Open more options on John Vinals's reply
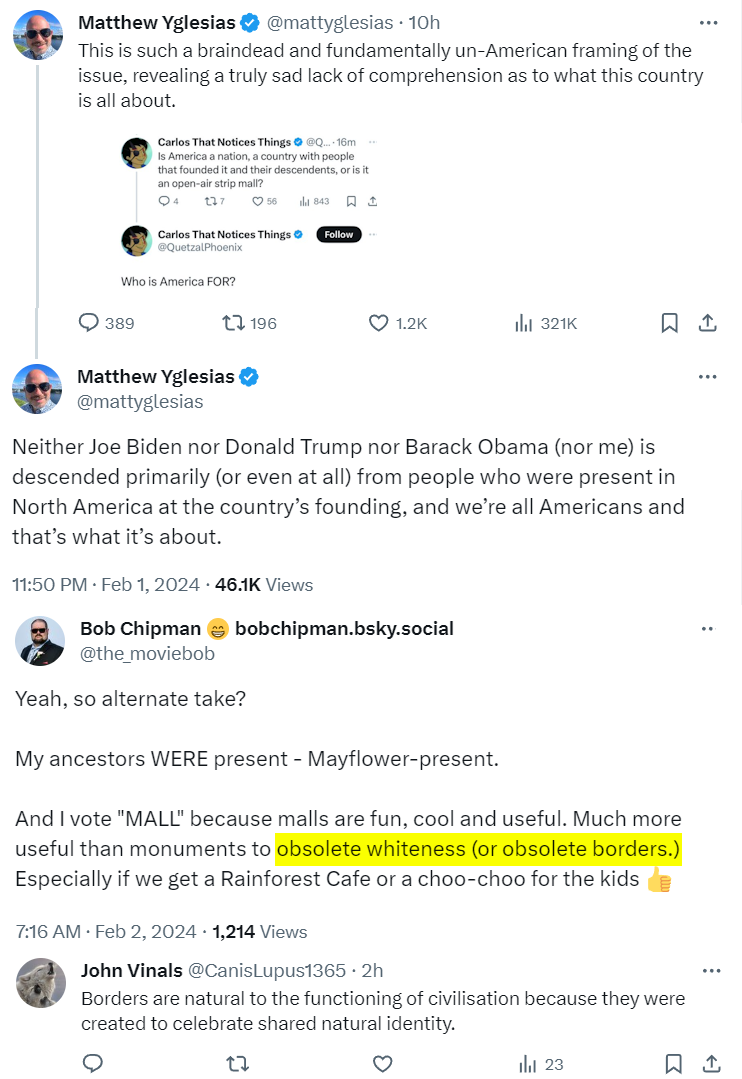This screenshot has width=742, height=1079. point(711,970)
